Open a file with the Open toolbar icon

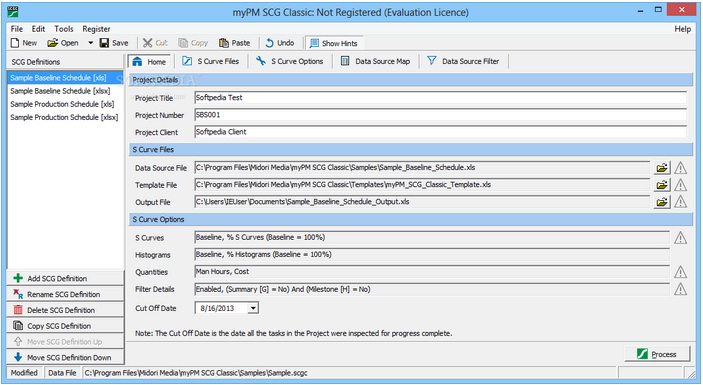[52, 43]
